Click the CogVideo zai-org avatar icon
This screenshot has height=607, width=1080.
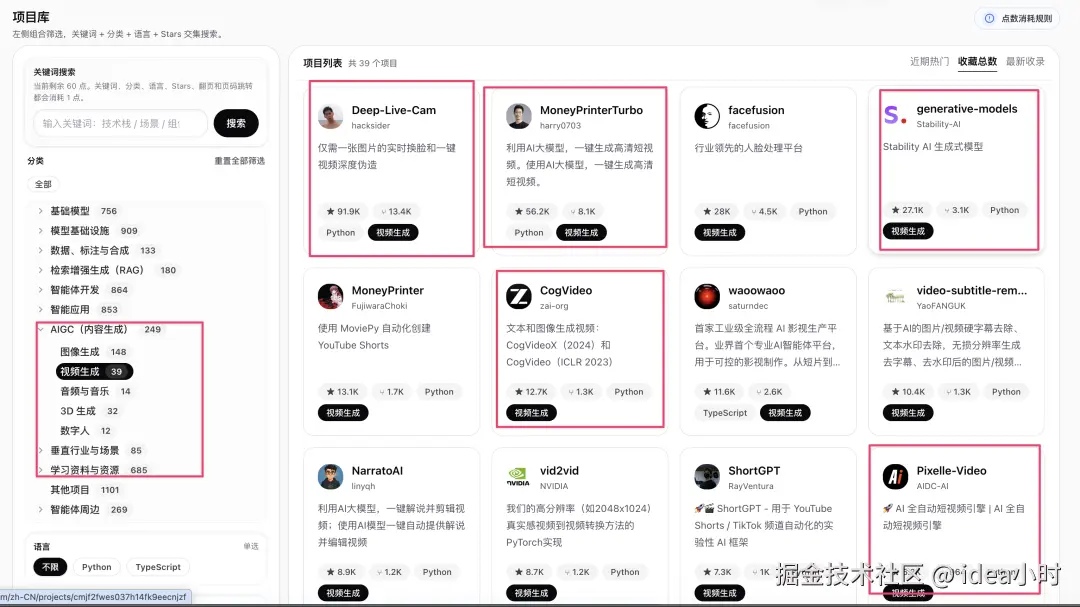(518, 297)
